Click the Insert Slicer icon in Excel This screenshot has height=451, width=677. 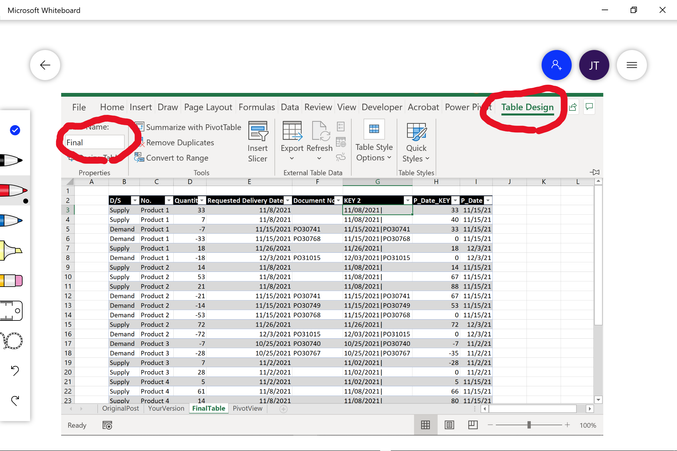(x=258, y=131)
